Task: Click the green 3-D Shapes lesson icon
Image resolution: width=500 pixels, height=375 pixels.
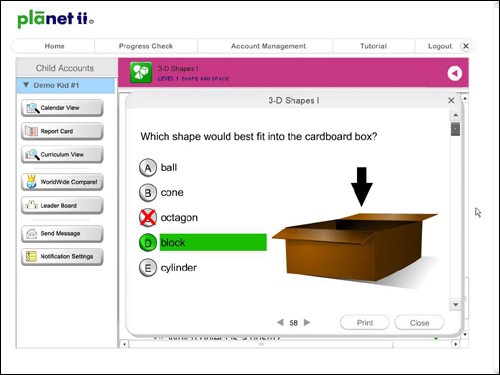Action: (x=141, y=72)
